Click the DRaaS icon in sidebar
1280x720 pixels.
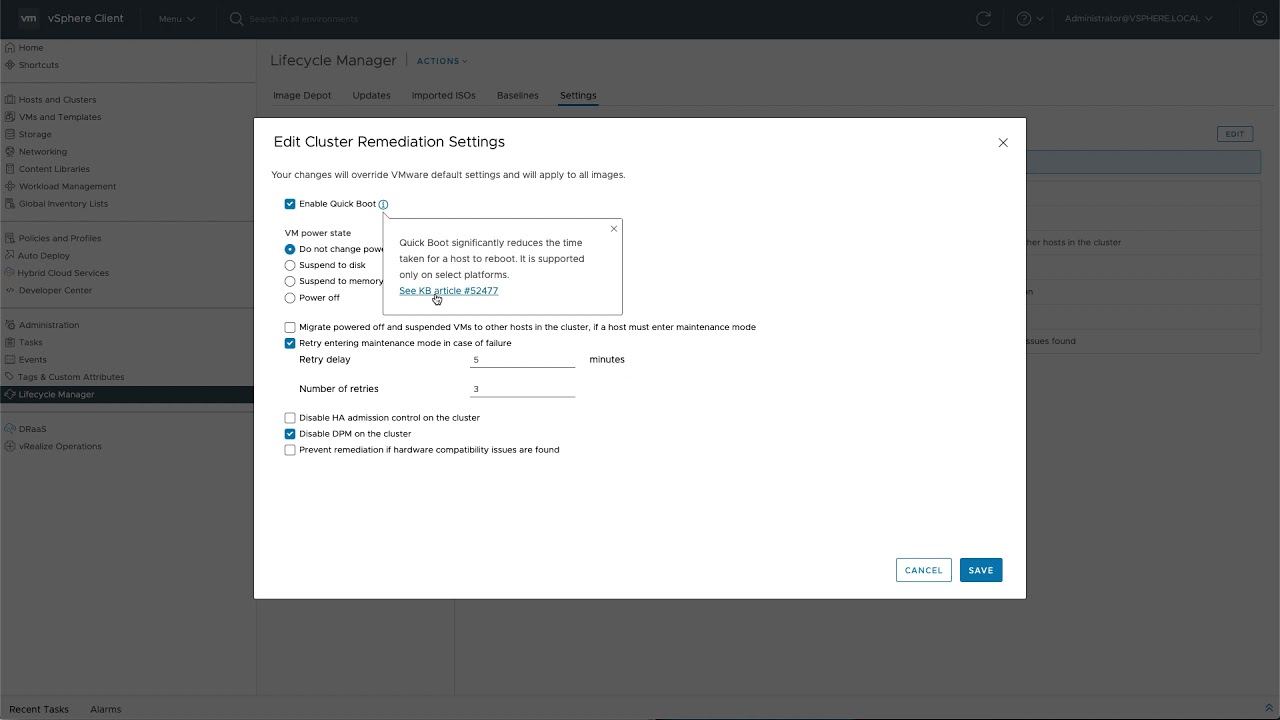10,429
